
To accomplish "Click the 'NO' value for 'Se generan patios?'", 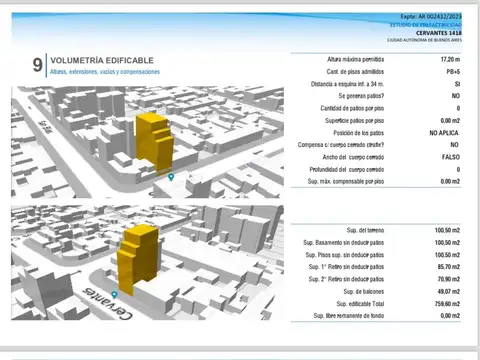I will click(456, 96).
